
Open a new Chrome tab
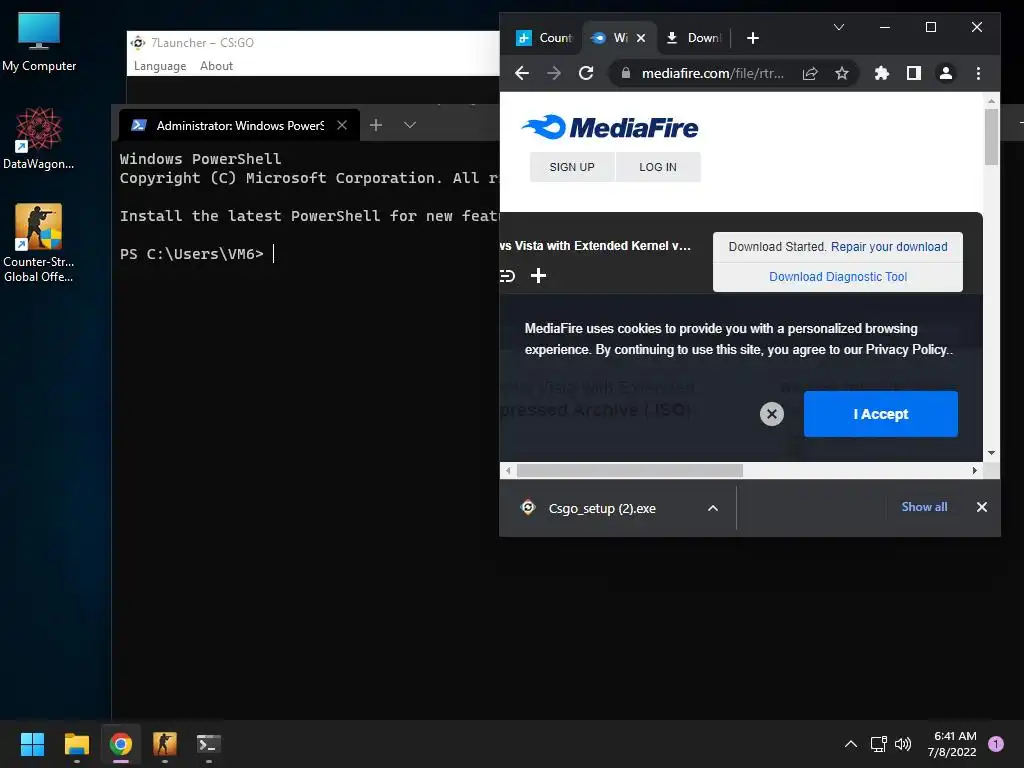(752, 38)
